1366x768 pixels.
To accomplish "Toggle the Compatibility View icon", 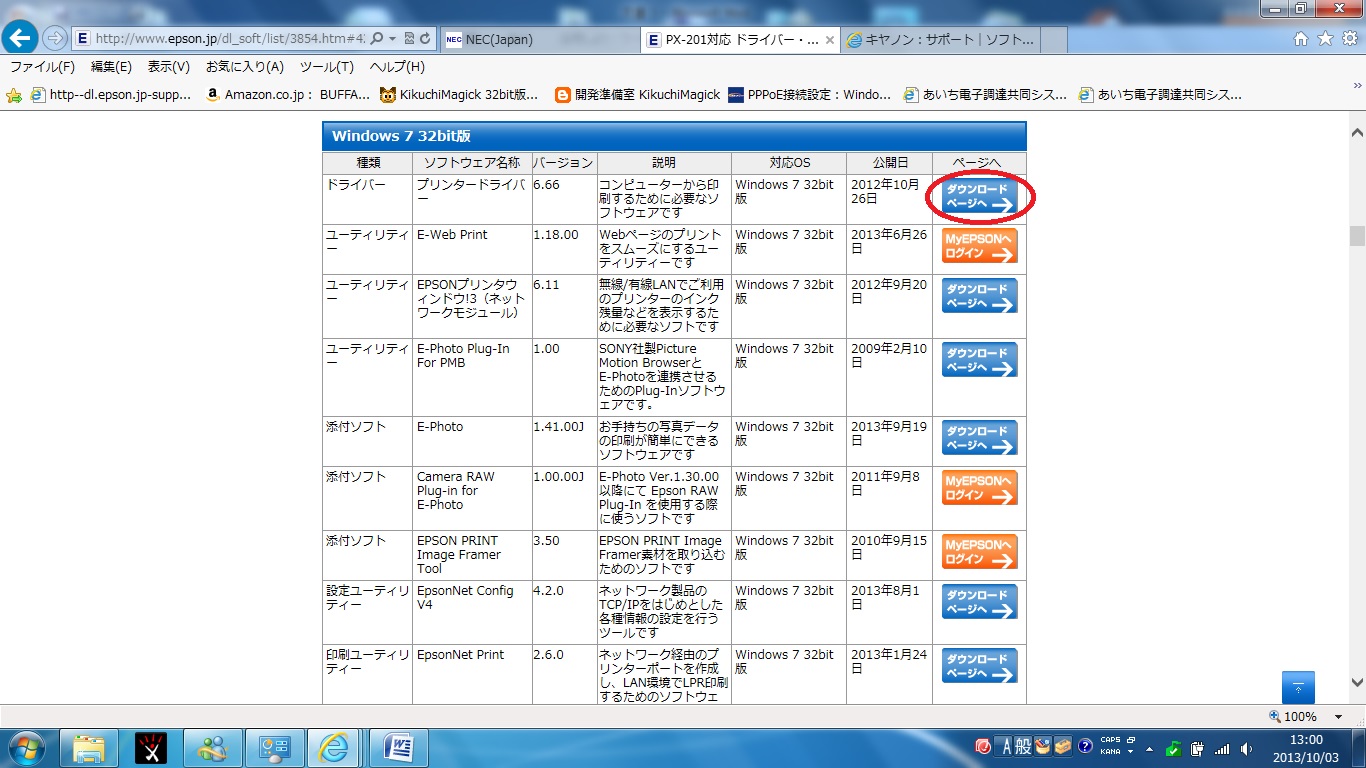I will [409, 39].
